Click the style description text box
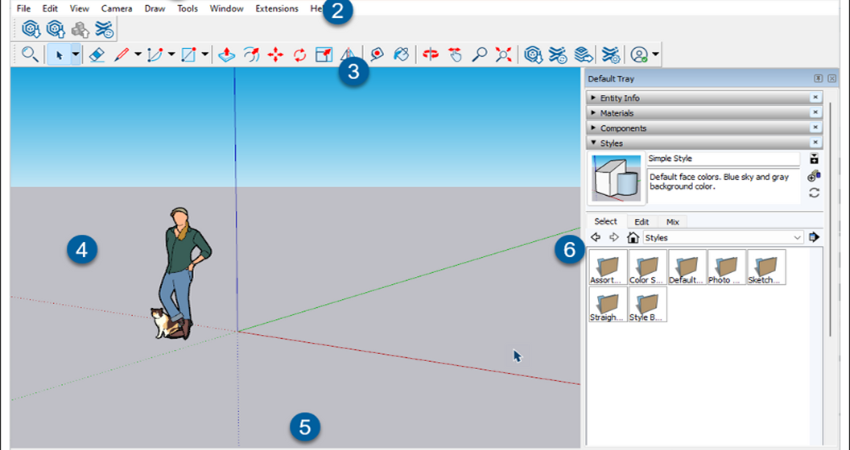This screenshot has width=850, height=450. point(723,186)
